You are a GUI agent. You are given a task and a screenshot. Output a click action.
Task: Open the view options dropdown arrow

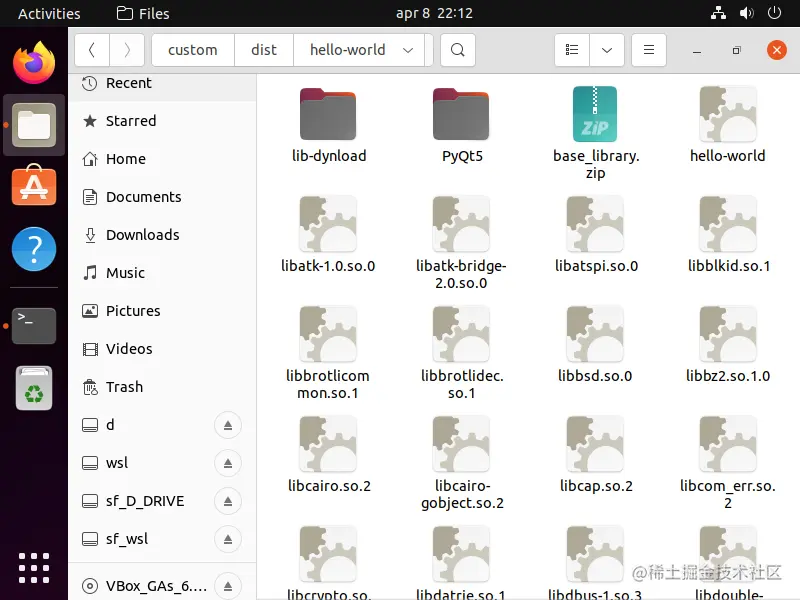coord(607,49)
